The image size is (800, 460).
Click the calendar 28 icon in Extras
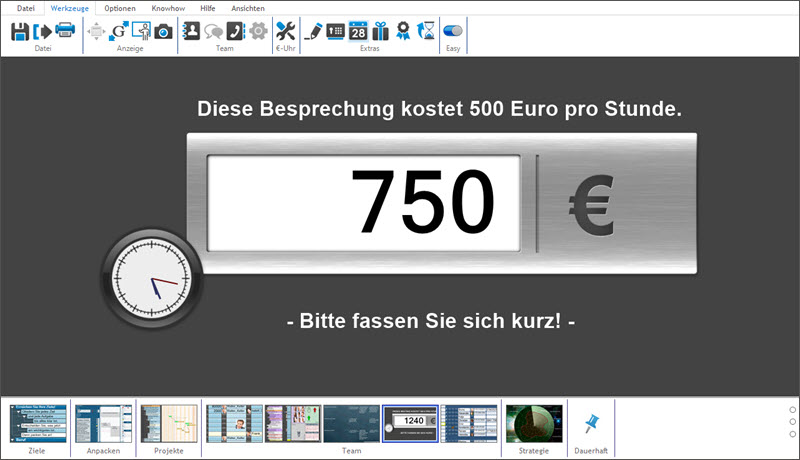pyautogui.click(x=358, y=31)
